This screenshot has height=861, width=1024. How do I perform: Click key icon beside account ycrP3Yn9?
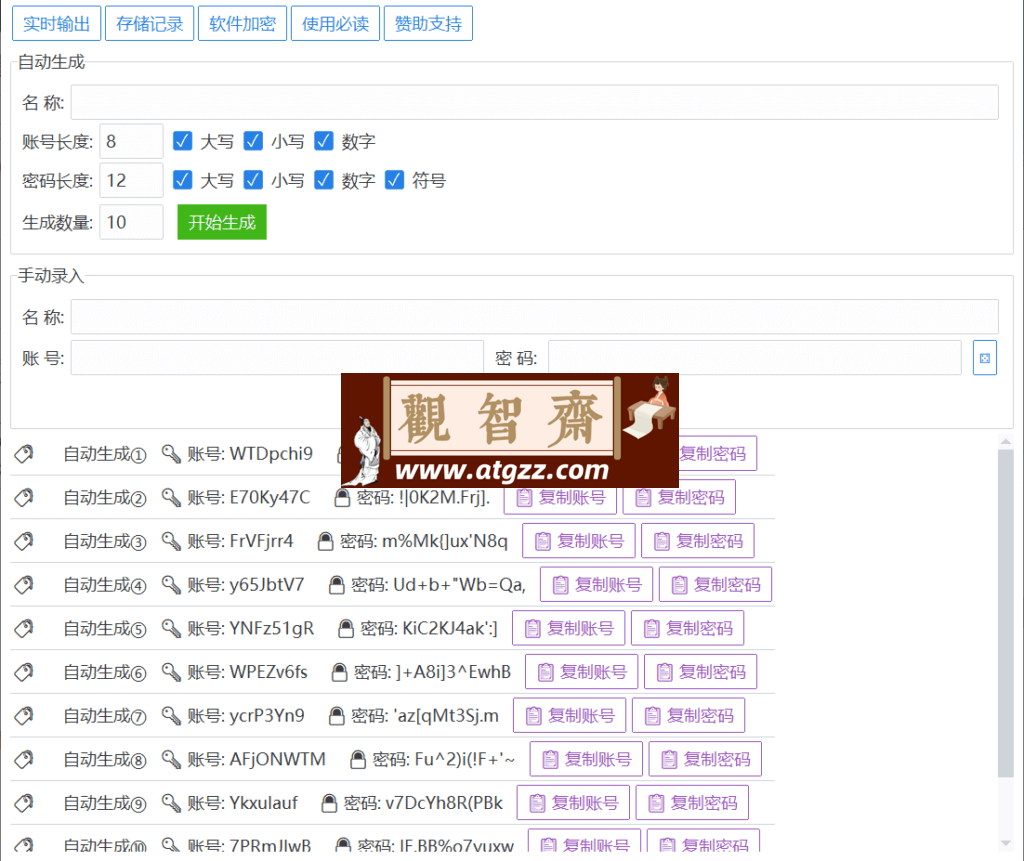tap(171, 715)
